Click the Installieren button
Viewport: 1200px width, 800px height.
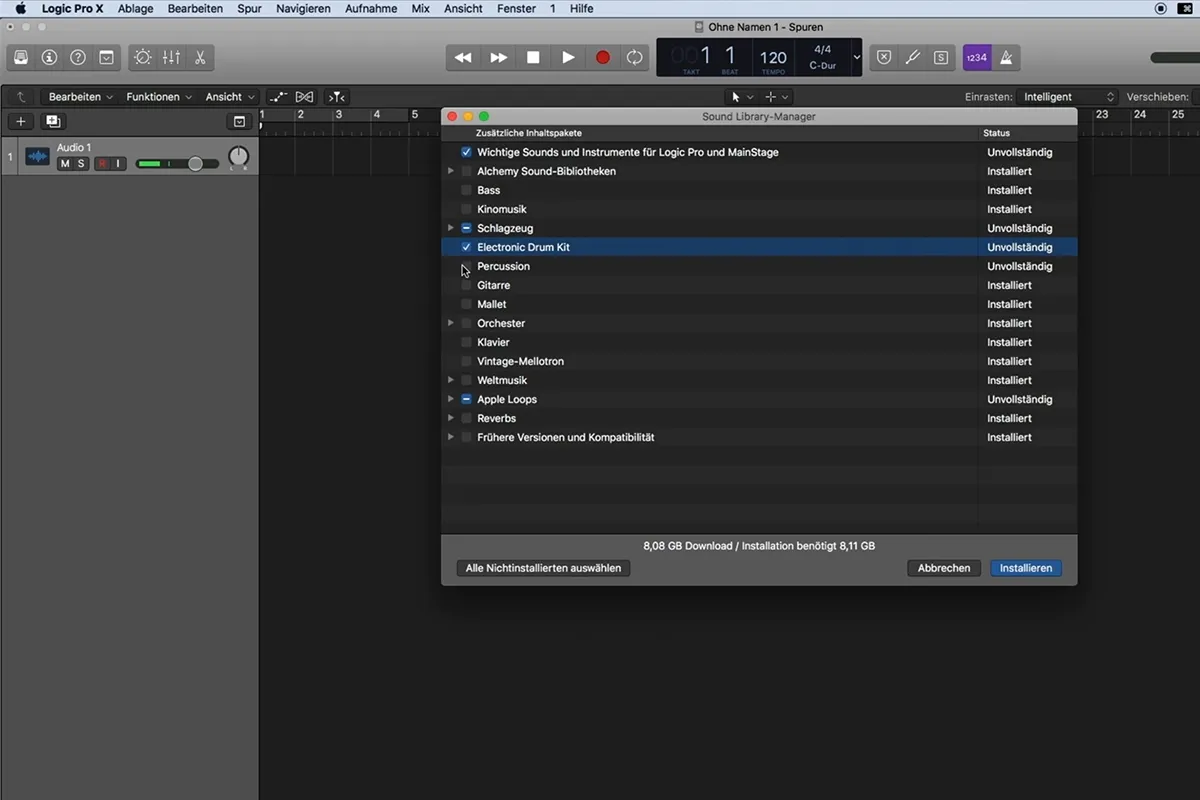1026,568
